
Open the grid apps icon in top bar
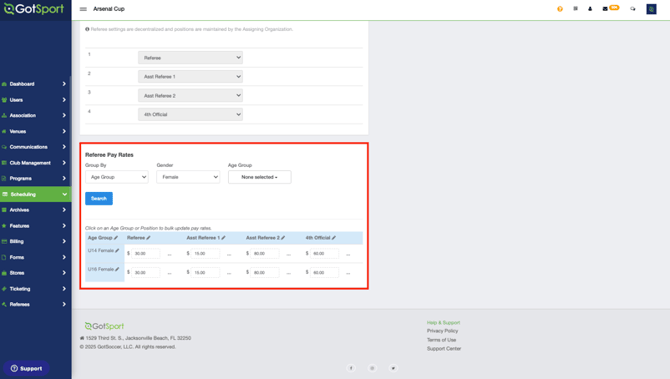pyautogui.click(x=576, y=9)
